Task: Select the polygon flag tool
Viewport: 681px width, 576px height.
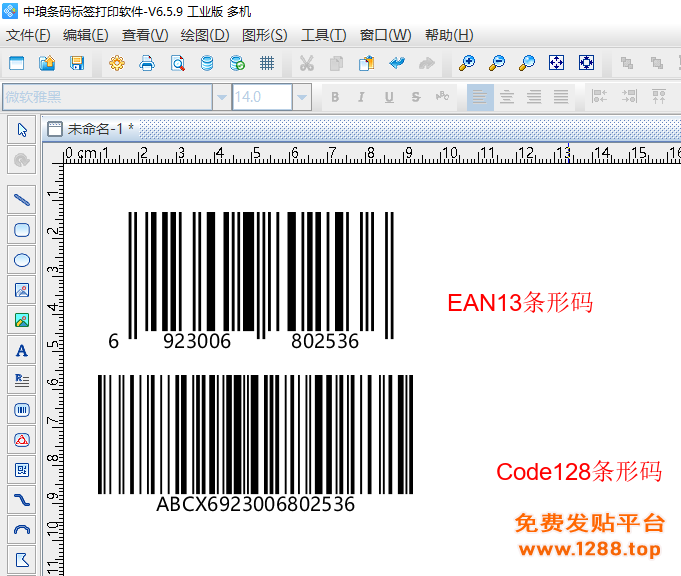Action: 22,560
